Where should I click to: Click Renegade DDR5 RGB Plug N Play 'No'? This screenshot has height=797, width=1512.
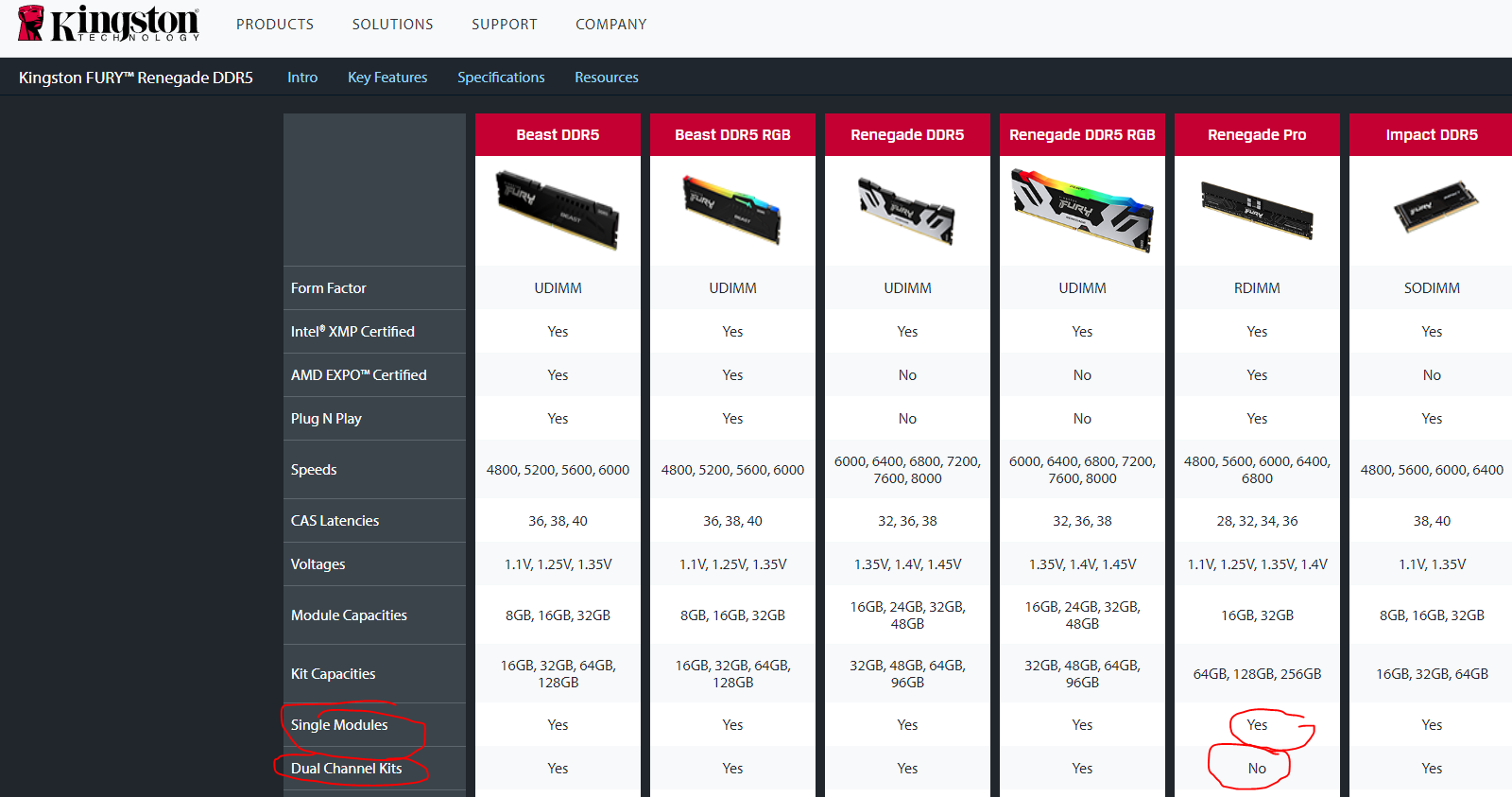pyautogui.click(x=1082, y=419)
